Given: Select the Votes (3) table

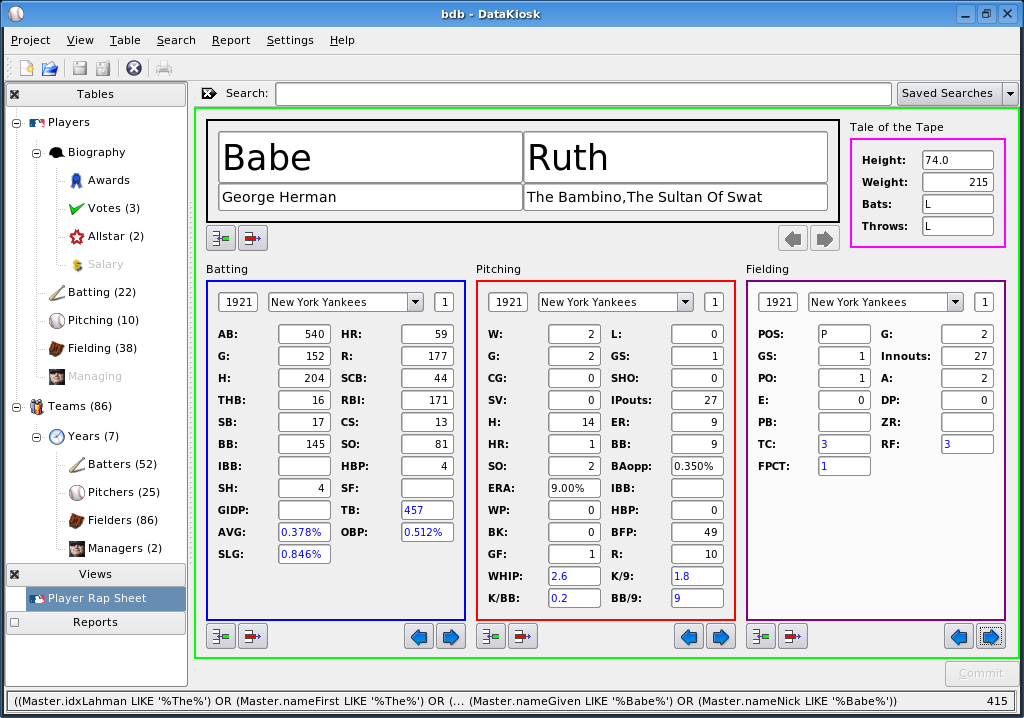Looking at the screenshot, I should [x=104, y=208].
